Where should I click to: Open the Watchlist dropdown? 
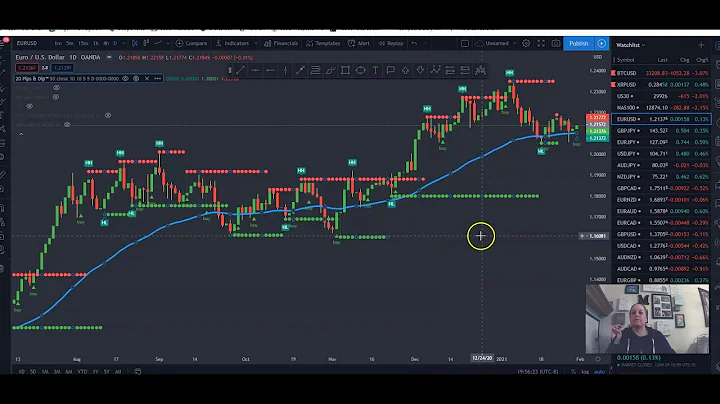tap(630, 45)
